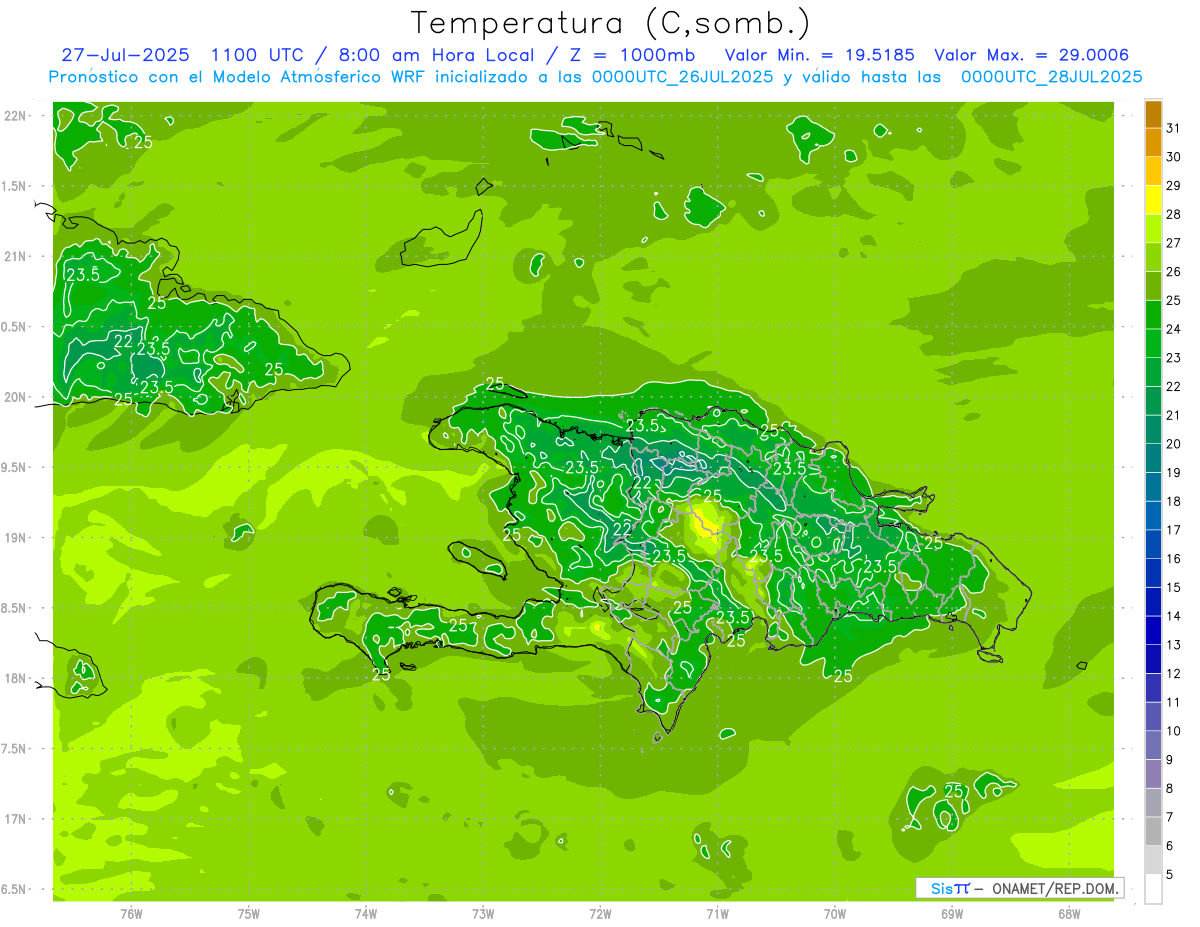Viewport: 1200px width, 927px height.
Task: Click the title "Temperatura (C,somb.)"
Action: (x=611, y=23)
